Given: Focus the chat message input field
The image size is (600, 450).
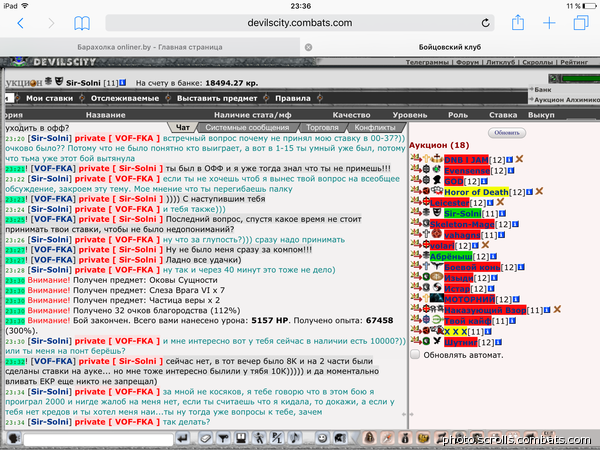Looking at the screenshot, I should [98, 439].
